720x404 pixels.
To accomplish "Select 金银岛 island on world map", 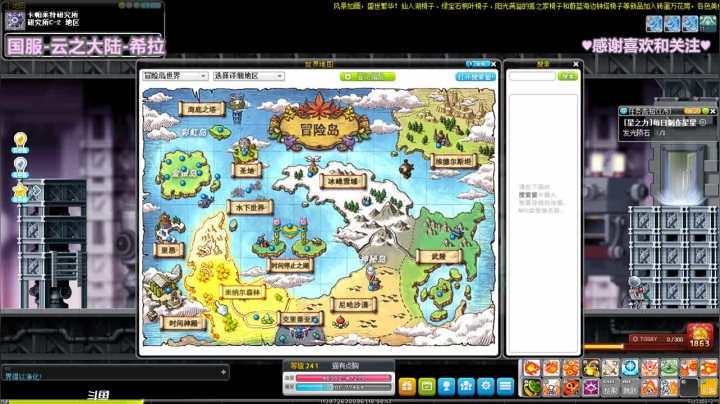I will pyautogui.click(x=185, y=173).
